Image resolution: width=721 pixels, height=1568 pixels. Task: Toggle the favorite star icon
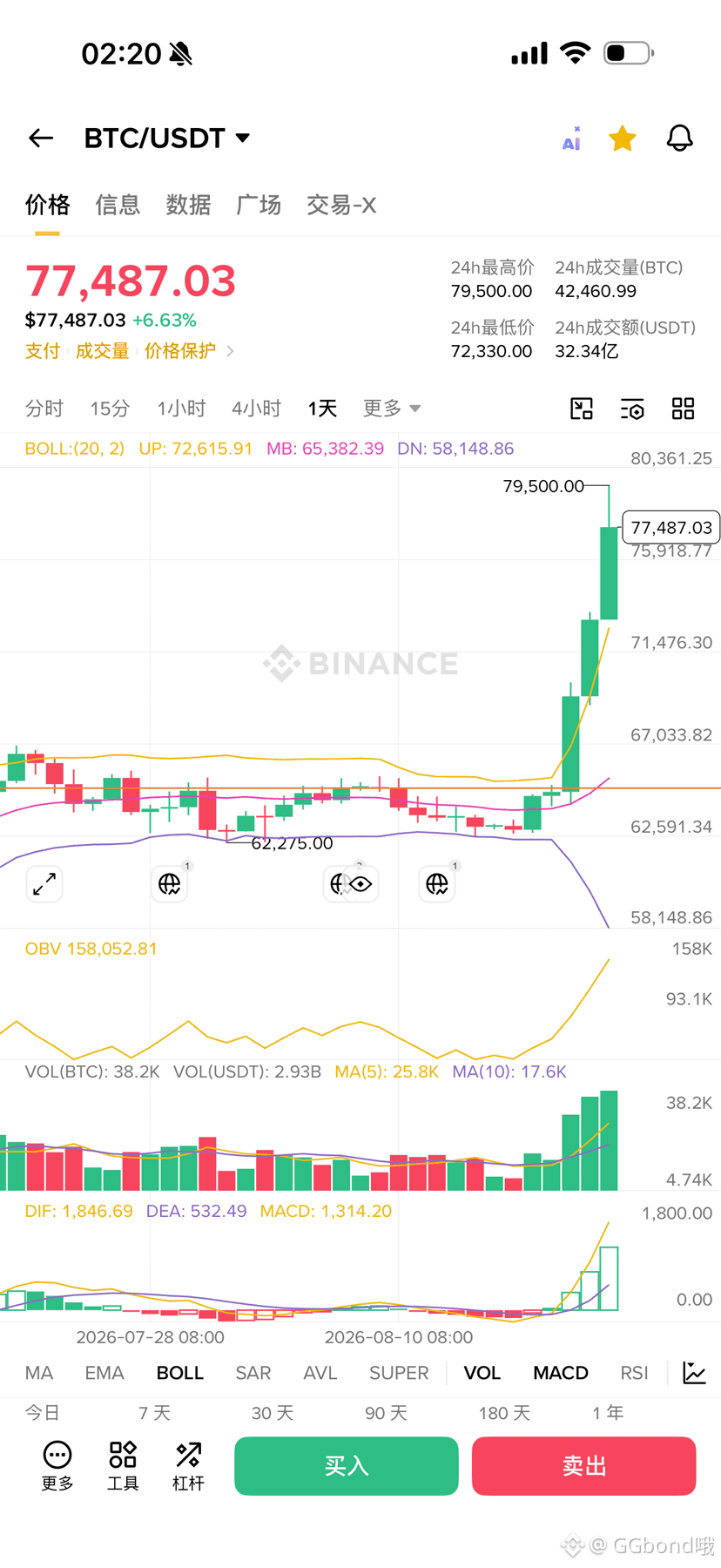pos(623,139)
